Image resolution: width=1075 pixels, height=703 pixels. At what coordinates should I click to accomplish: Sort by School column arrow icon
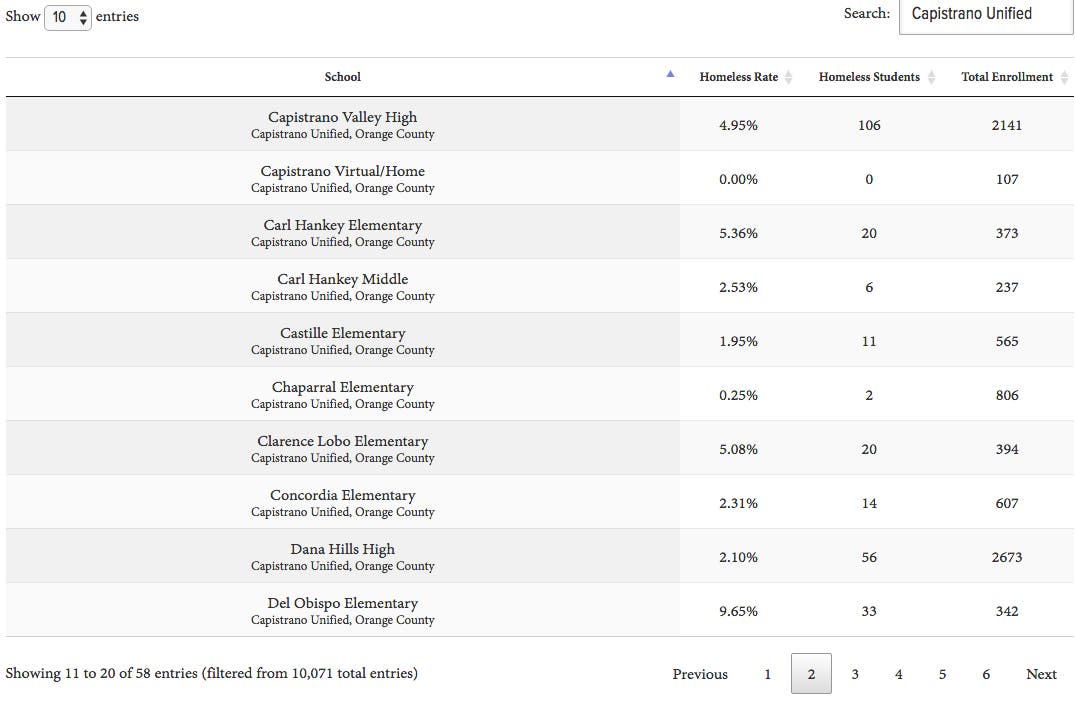[670, 74]
